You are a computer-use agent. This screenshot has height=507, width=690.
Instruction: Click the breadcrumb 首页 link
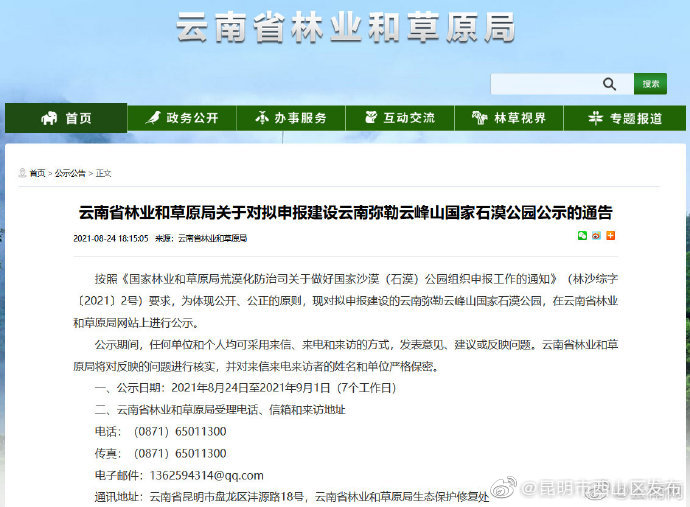[x=37, y=173]
